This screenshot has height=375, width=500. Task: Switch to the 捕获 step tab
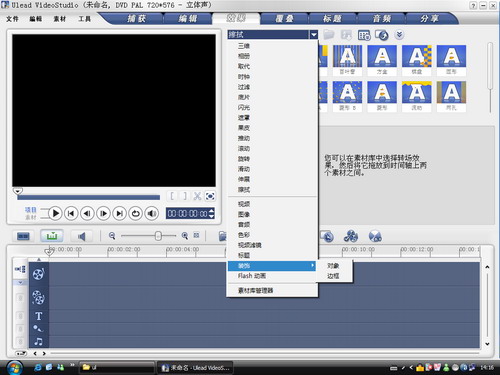(x=136, y=18)
